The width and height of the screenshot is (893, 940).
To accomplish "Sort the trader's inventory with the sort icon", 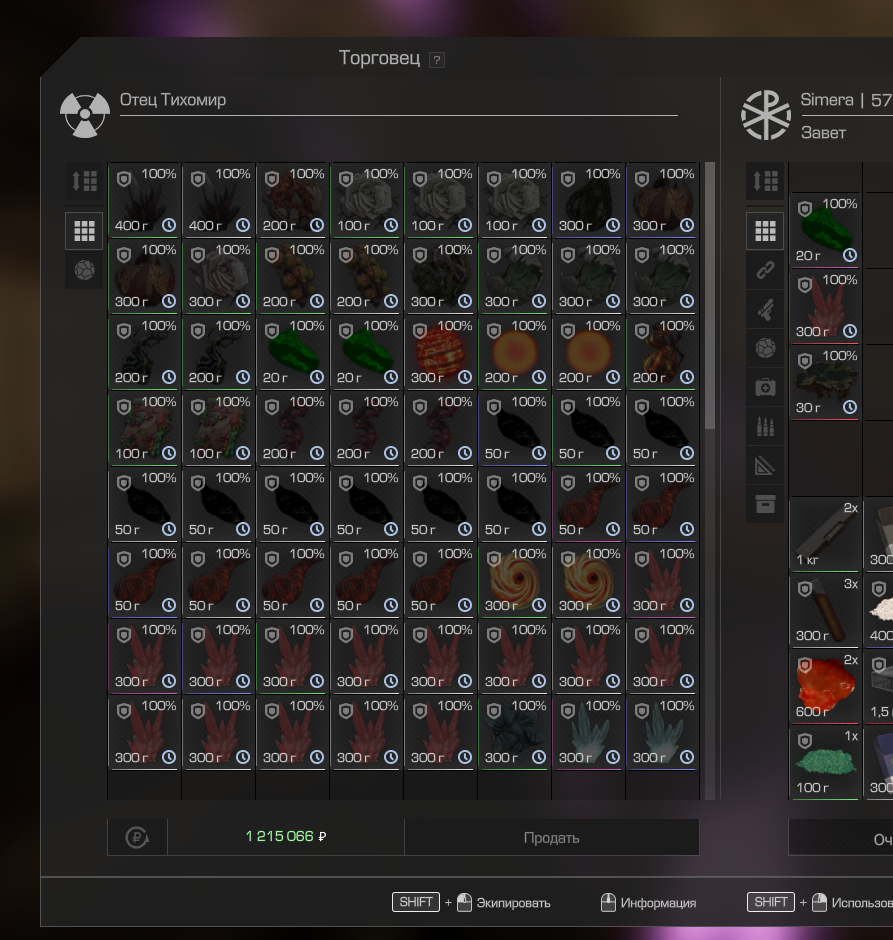I will point(85,181).
